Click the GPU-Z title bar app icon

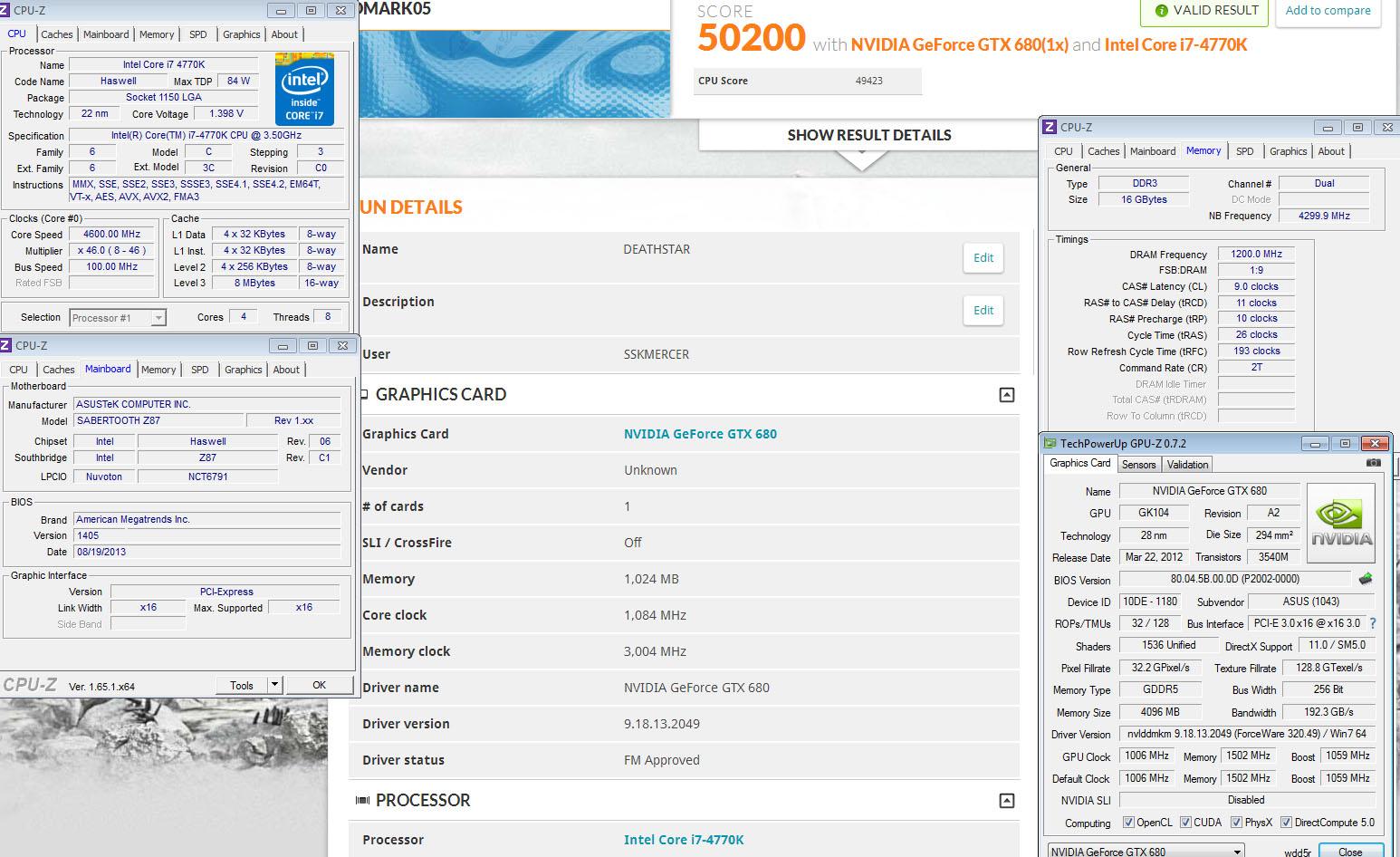coord(1050,443)
